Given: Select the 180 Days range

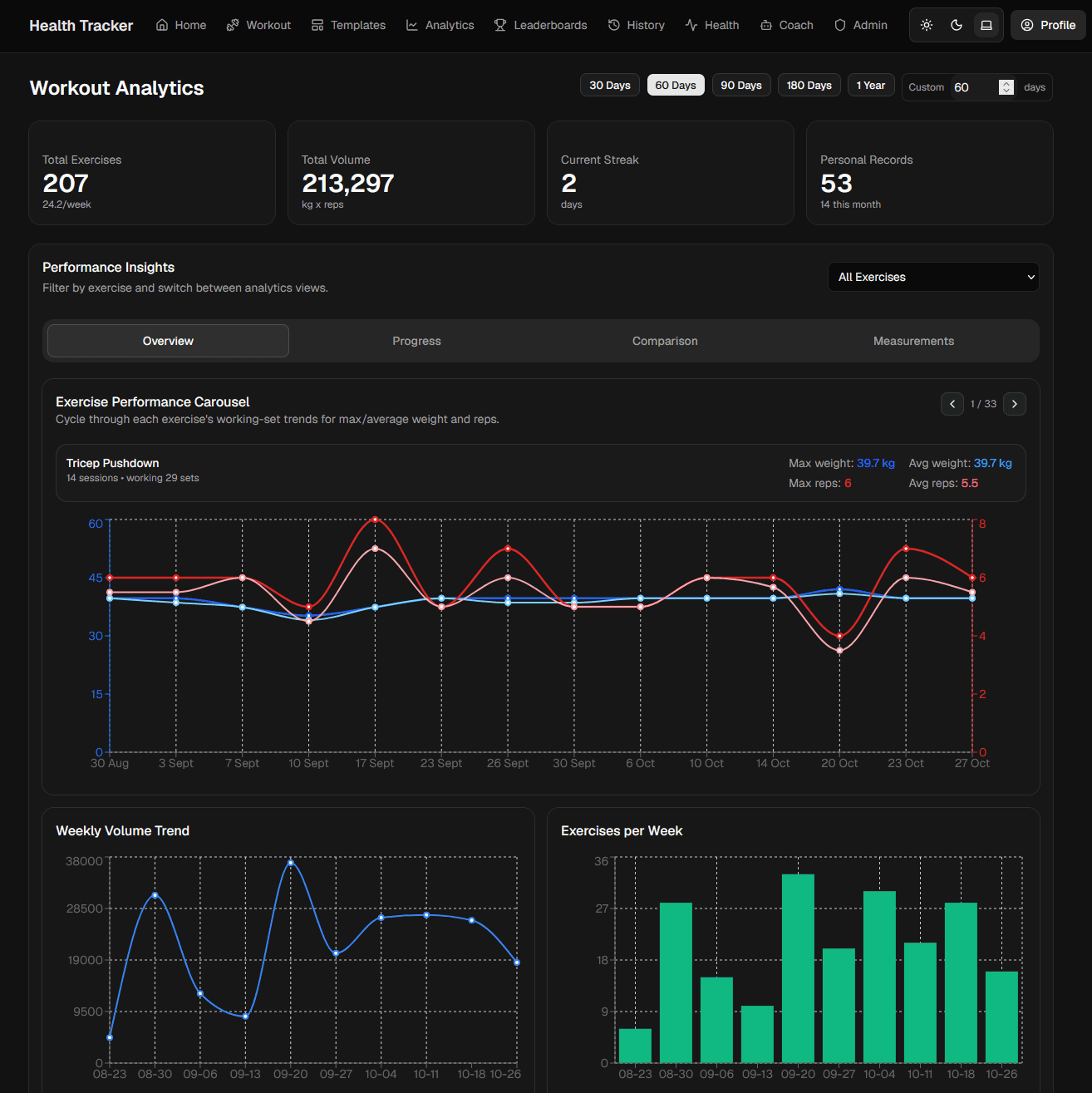Looking at the screenshot, I should pyautogui.click(x=809, y=86).
